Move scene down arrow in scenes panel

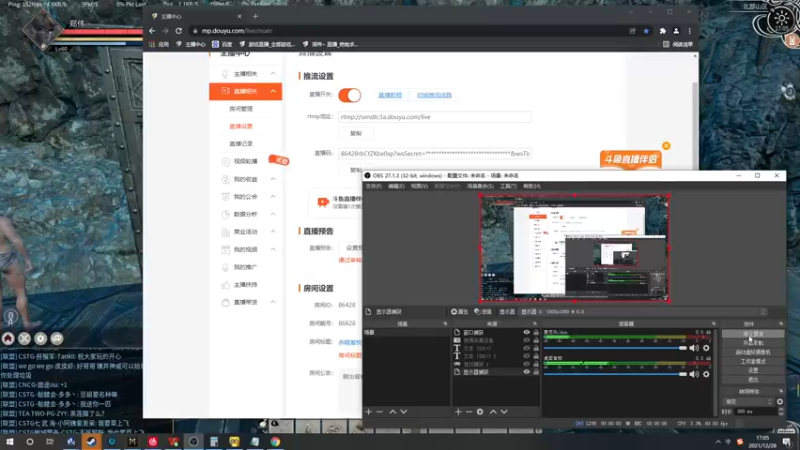(404, 412)
